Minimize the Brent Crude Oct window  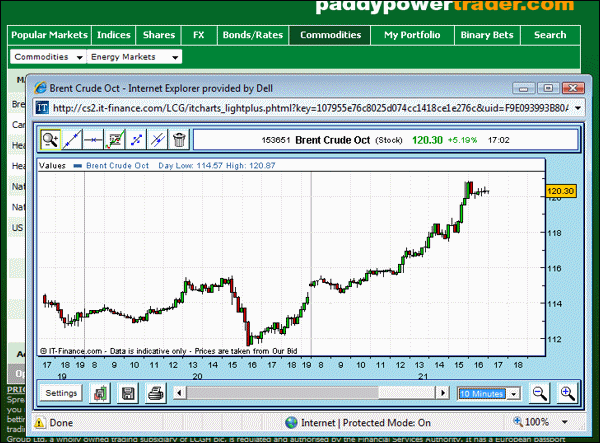coord(523,88)
